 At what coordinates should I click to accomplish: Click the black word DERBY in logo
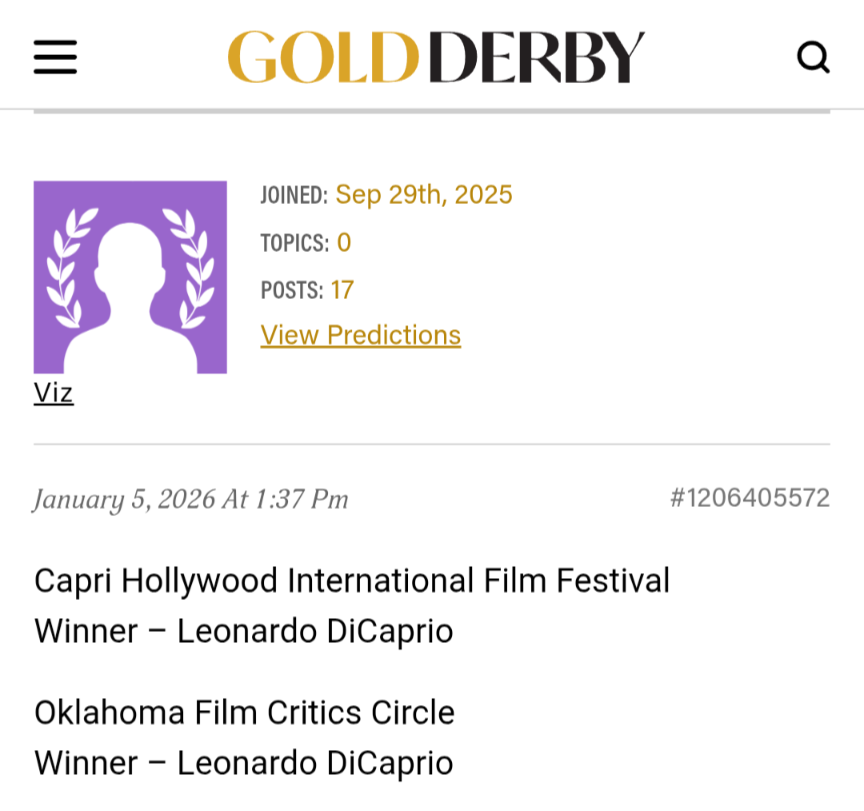click(542, 57)
